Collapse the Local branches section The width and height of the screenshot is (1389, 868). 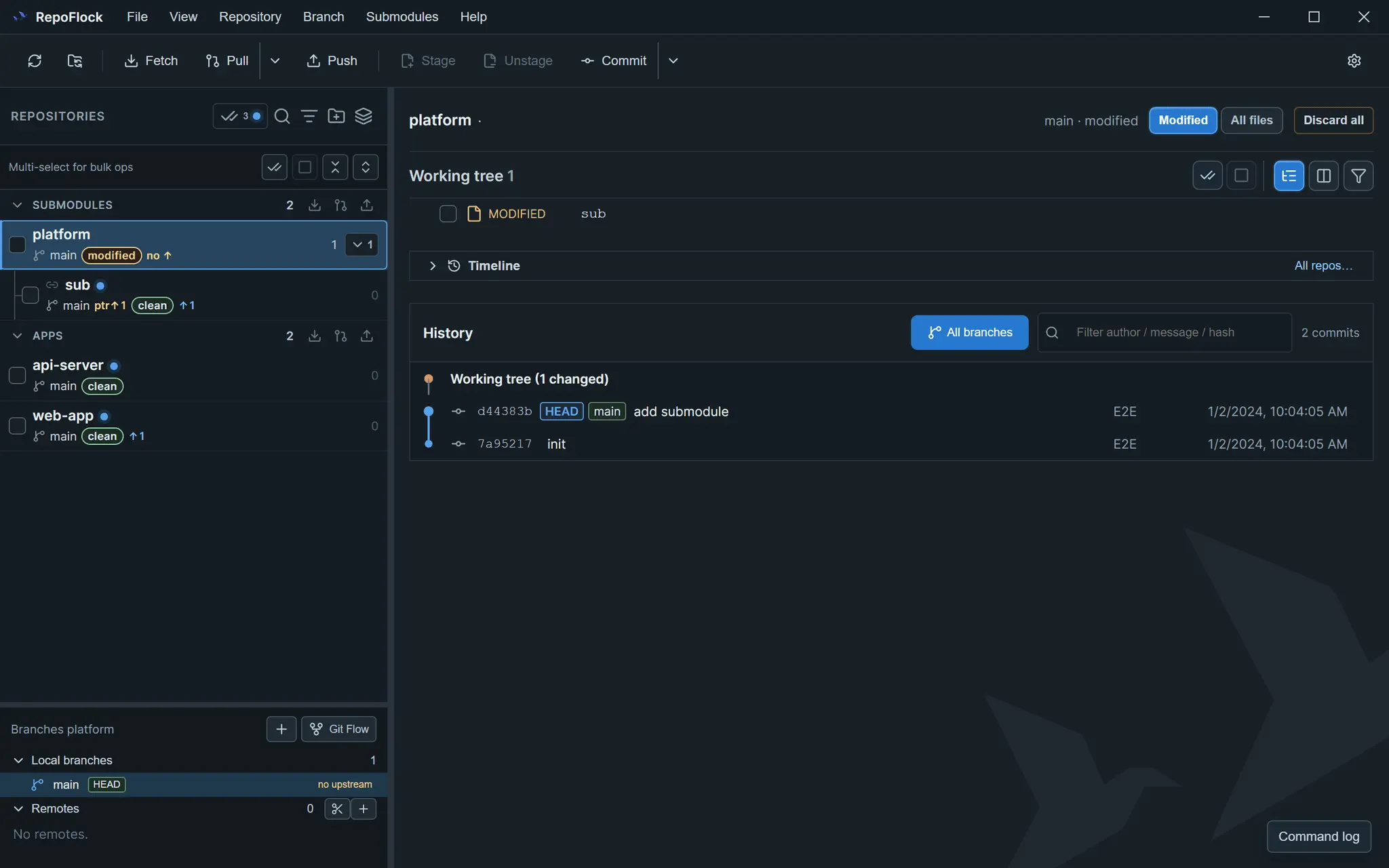coord(18,760)
